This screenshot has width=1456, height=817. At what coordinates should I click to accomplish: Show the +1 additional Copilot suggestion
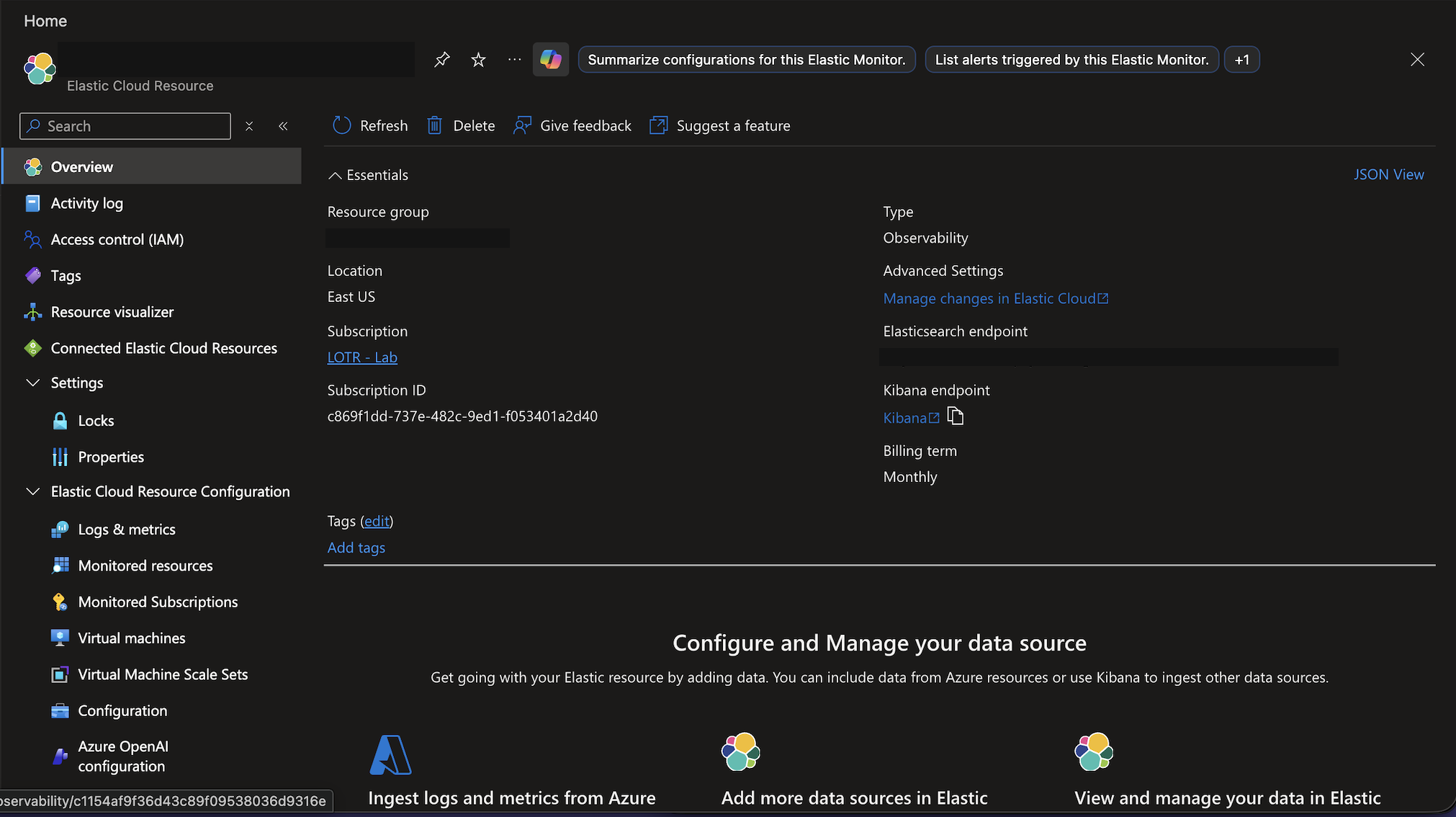click(x=1241, y=60)
